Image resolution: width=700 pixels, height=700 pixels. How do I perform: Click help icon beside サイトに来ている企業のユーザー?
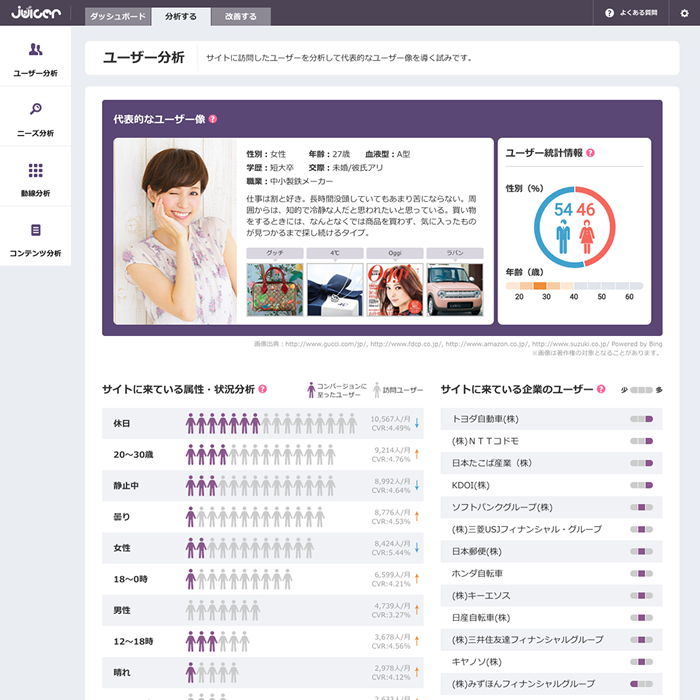point(601,389)
